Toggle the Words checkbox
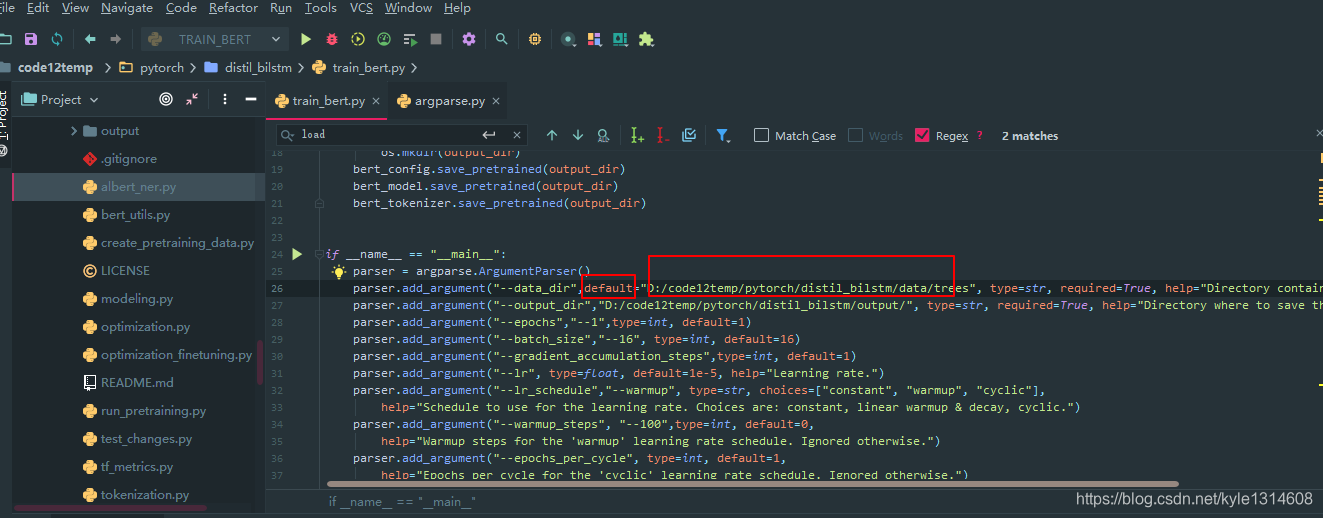Viewport: 1323px width, 518px height. pyautogui.click(x=856, y=135)
